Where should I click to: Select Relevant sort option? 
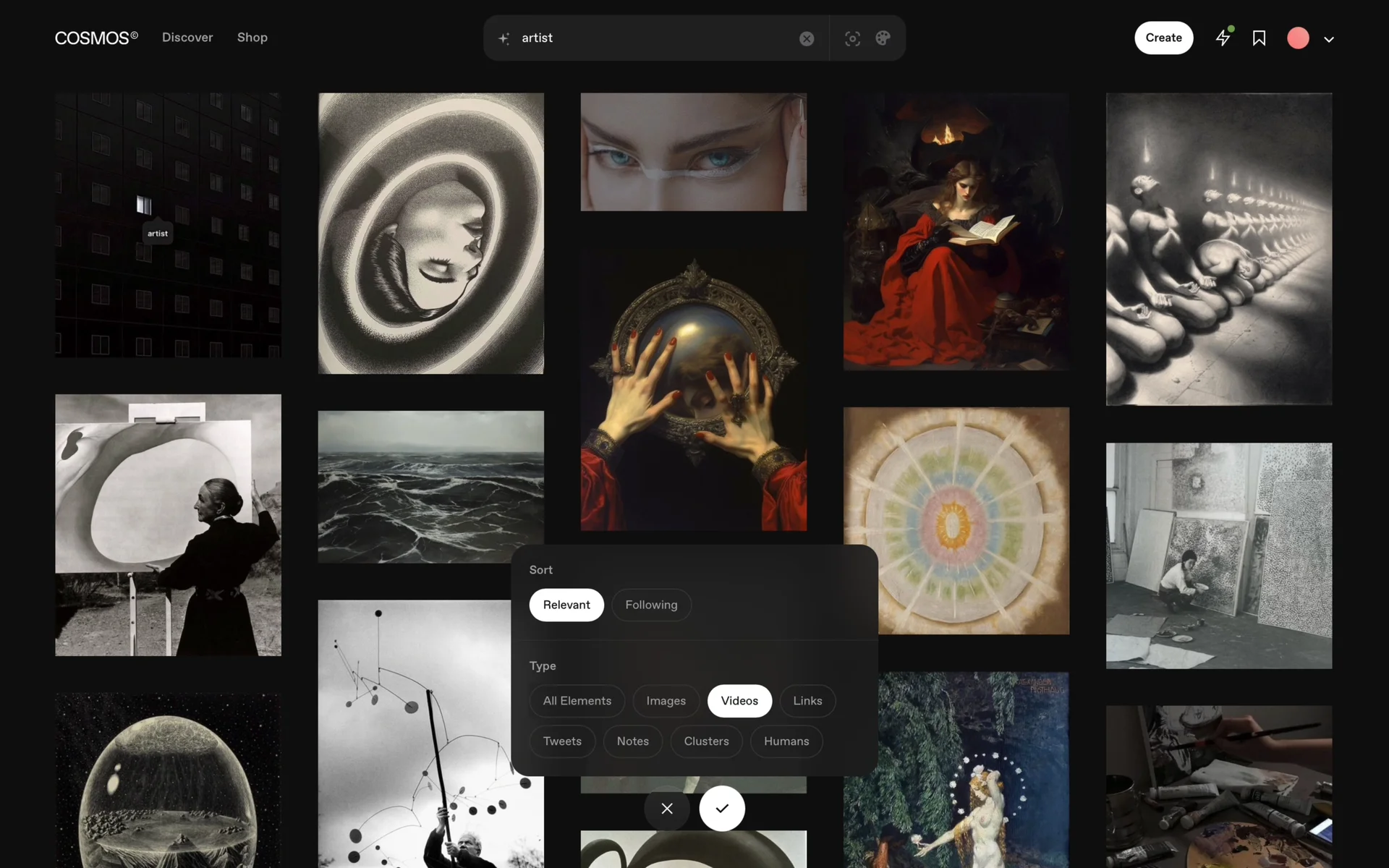point(566,605)
